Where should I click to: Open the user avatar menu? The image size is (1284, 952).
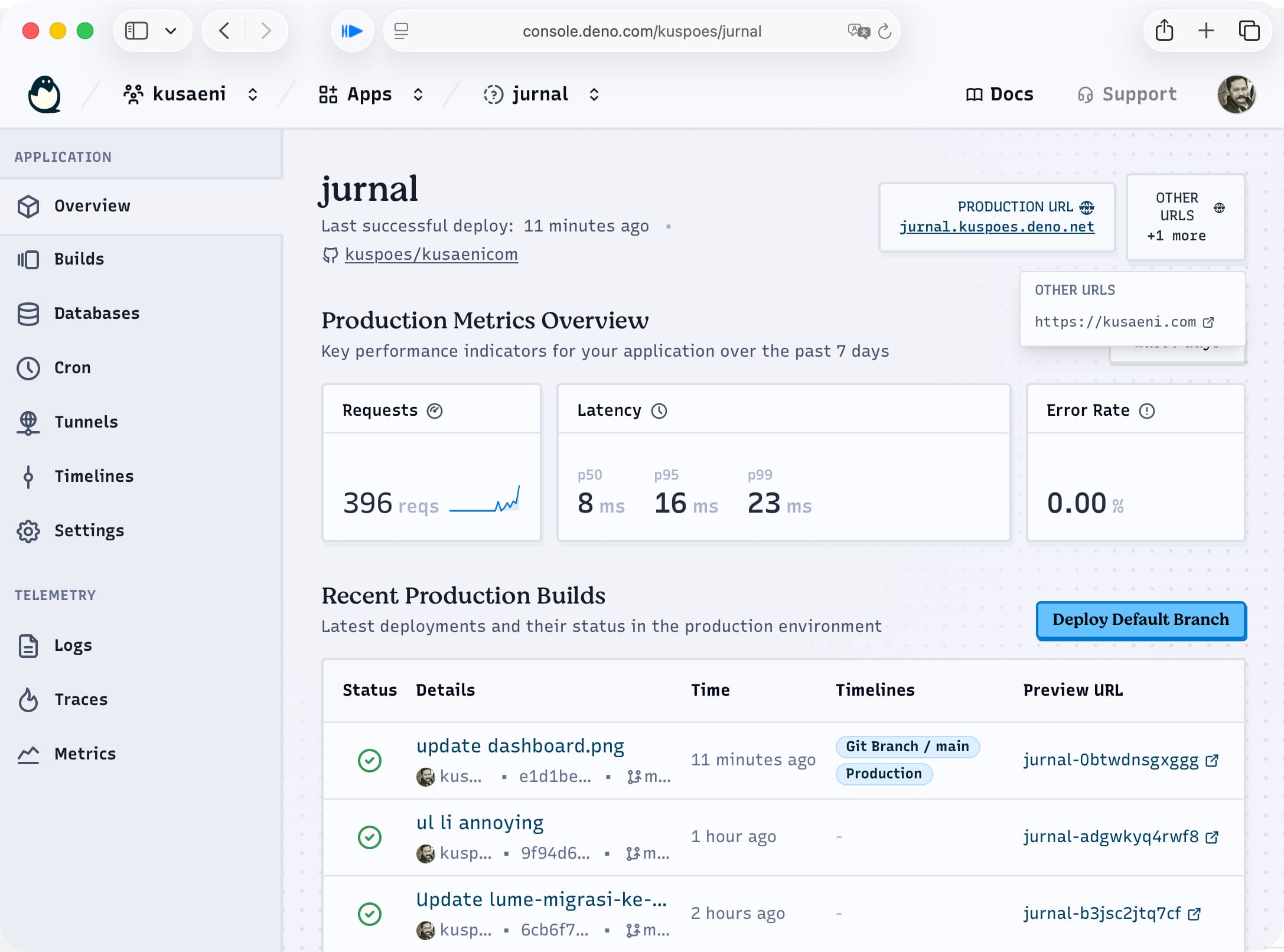click(x=1236, y=94)
